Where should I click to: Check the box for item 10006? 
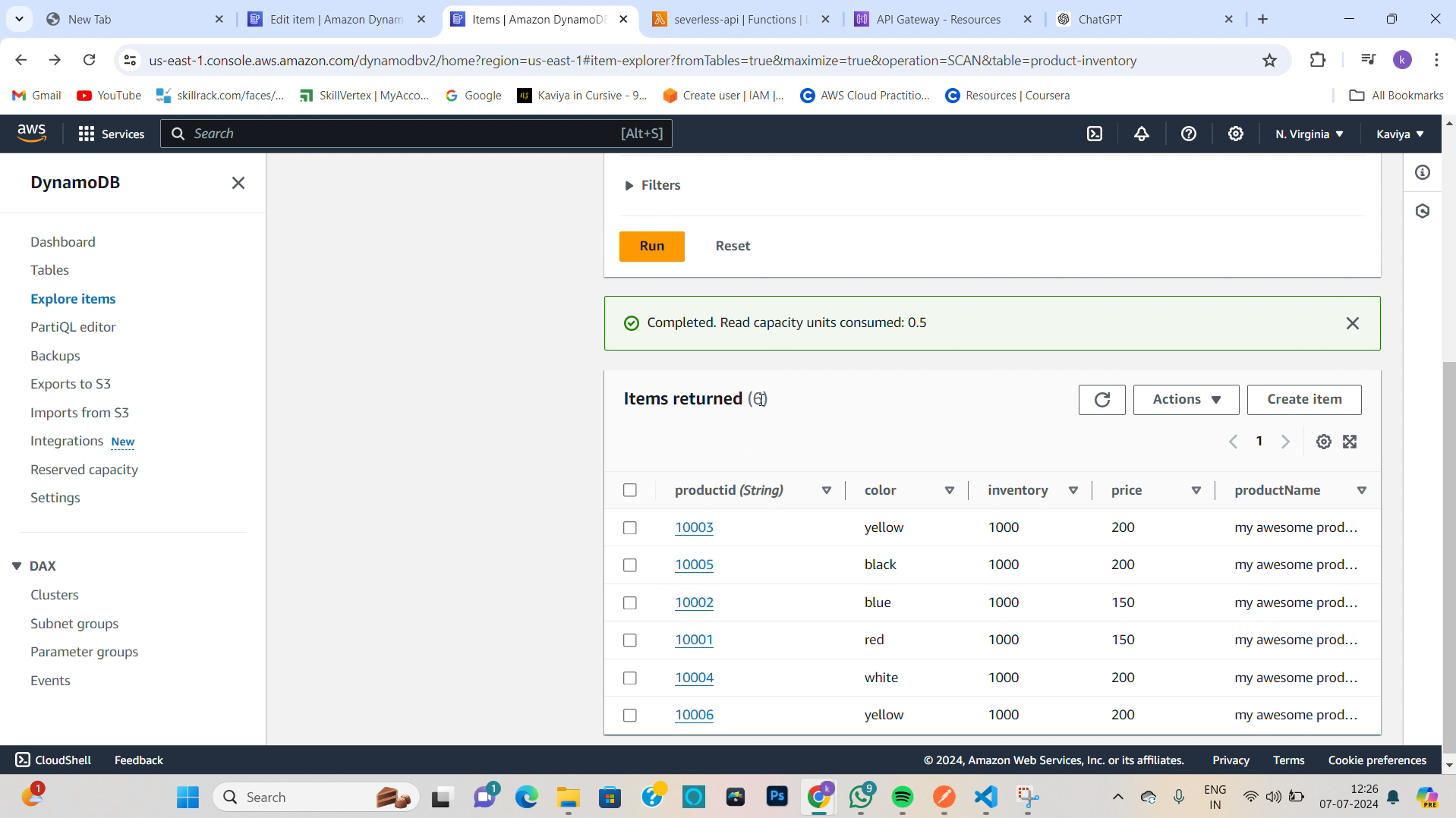630,716
